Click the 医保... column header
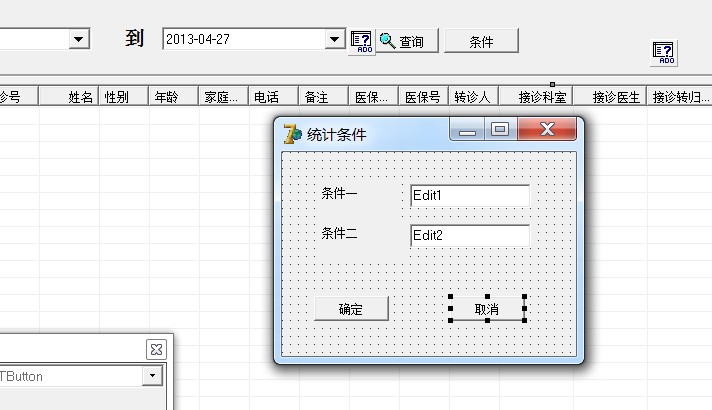The height and width of the screenshot is (410, 712). (373, 97)
